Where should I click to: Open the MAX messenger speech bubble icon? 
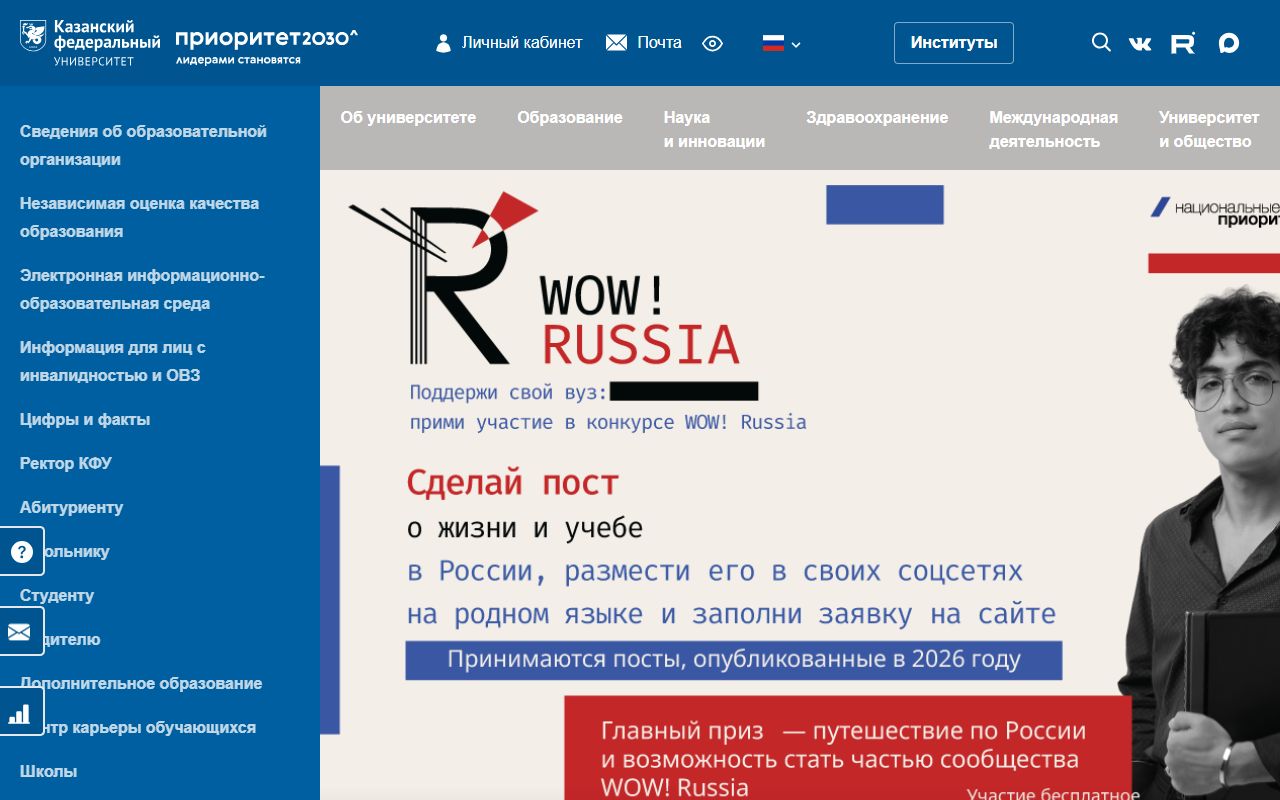point(1229,43)
